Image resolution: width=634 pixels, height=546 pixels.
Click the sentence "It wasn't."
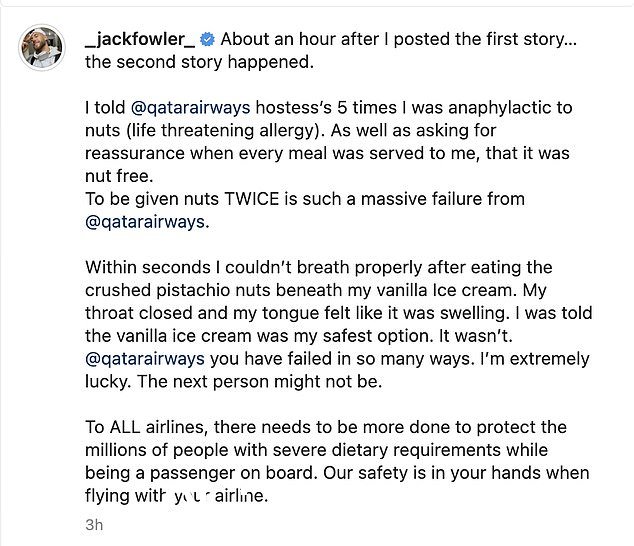476,336
